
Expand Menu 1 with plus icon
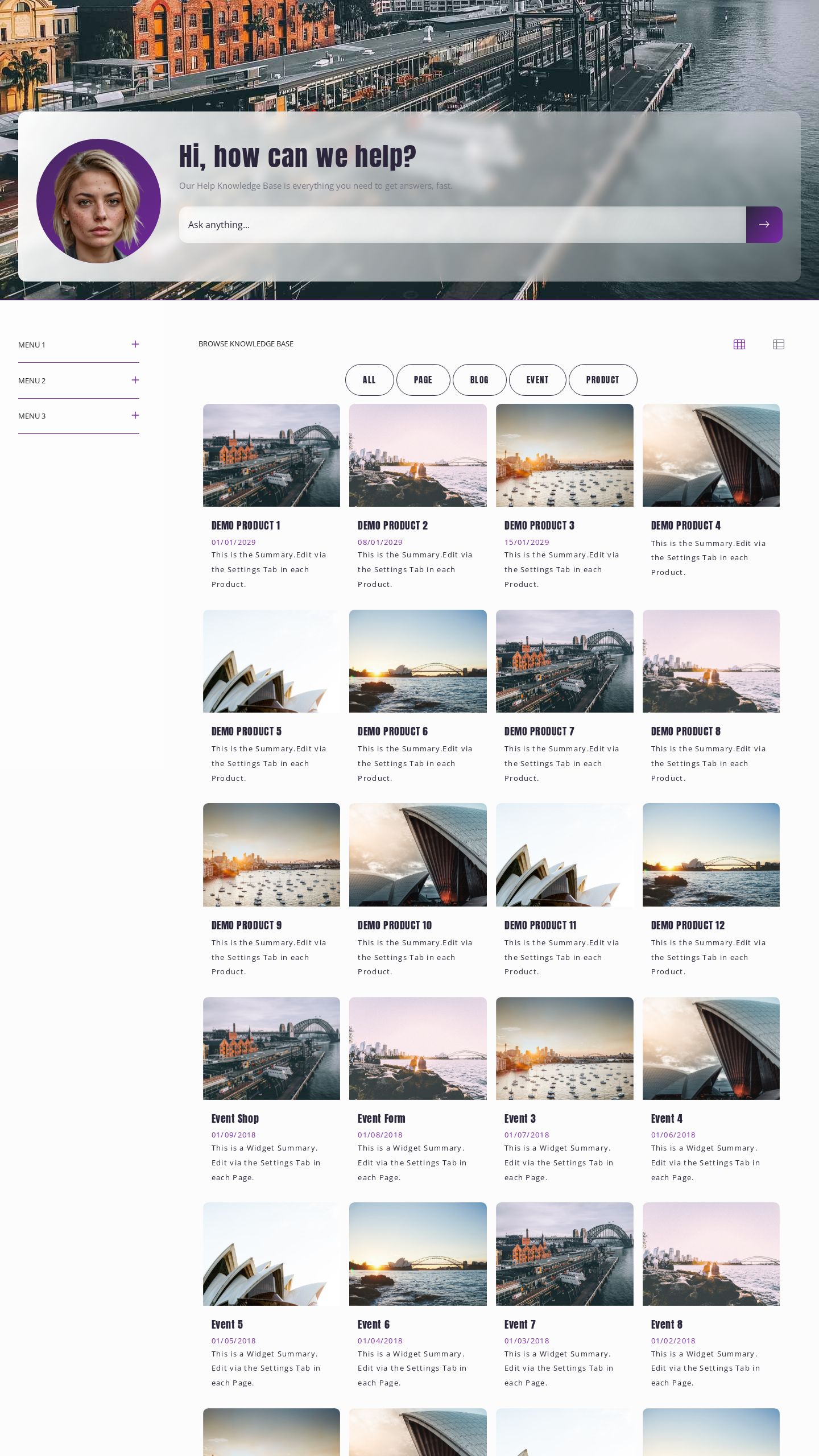click(135, 344)
